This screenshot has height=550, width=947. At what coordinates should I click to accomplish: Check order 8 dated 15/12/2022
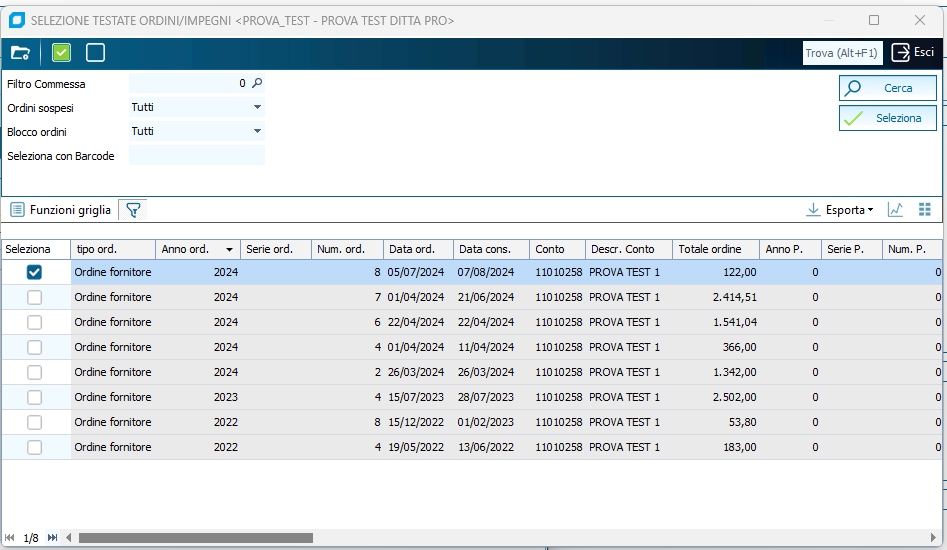coord(34,422)
